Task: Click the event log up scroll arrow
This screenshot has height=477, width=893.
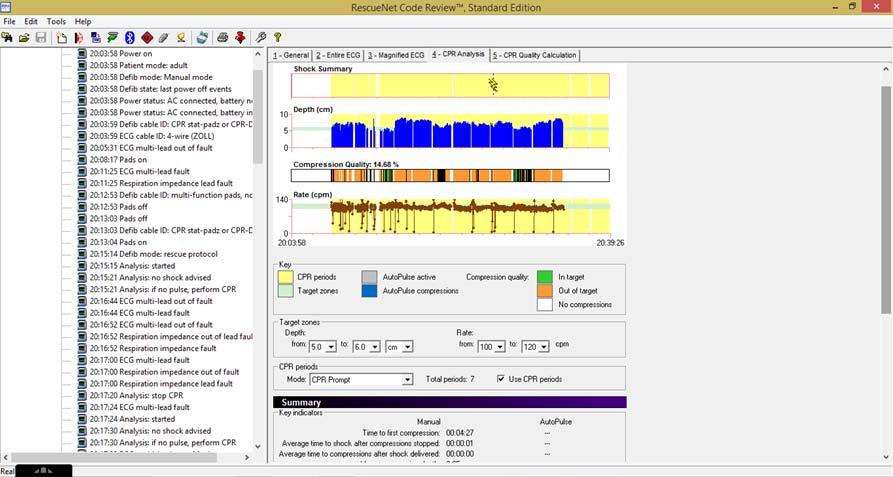Action: (x=257, y=54)
